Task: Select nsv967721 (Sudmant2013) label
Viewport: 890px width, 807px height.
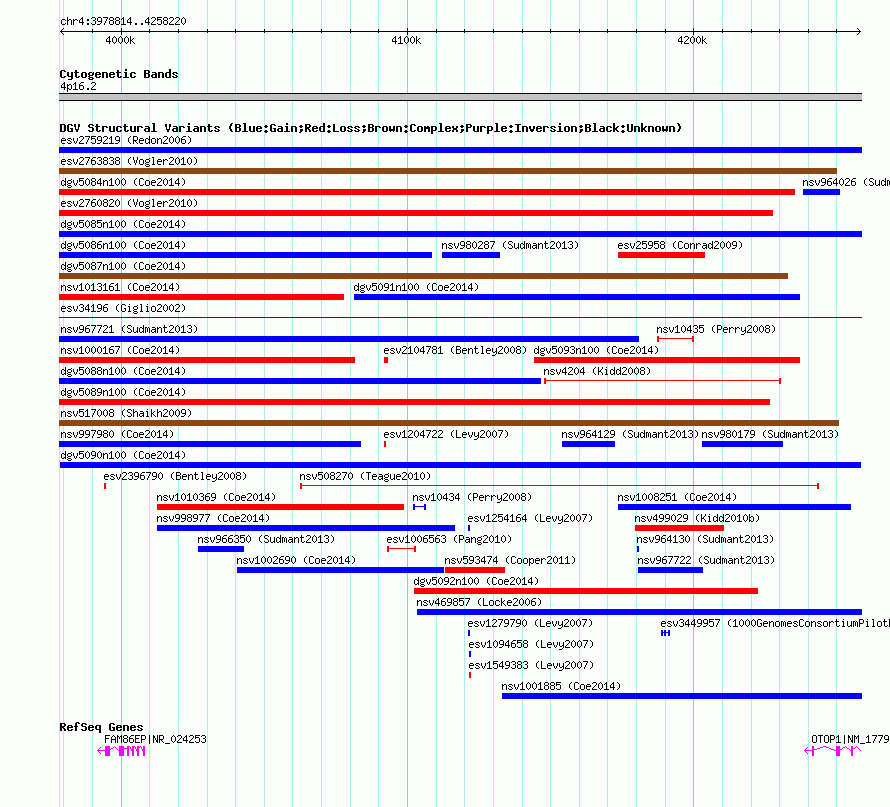Action: 129,329
